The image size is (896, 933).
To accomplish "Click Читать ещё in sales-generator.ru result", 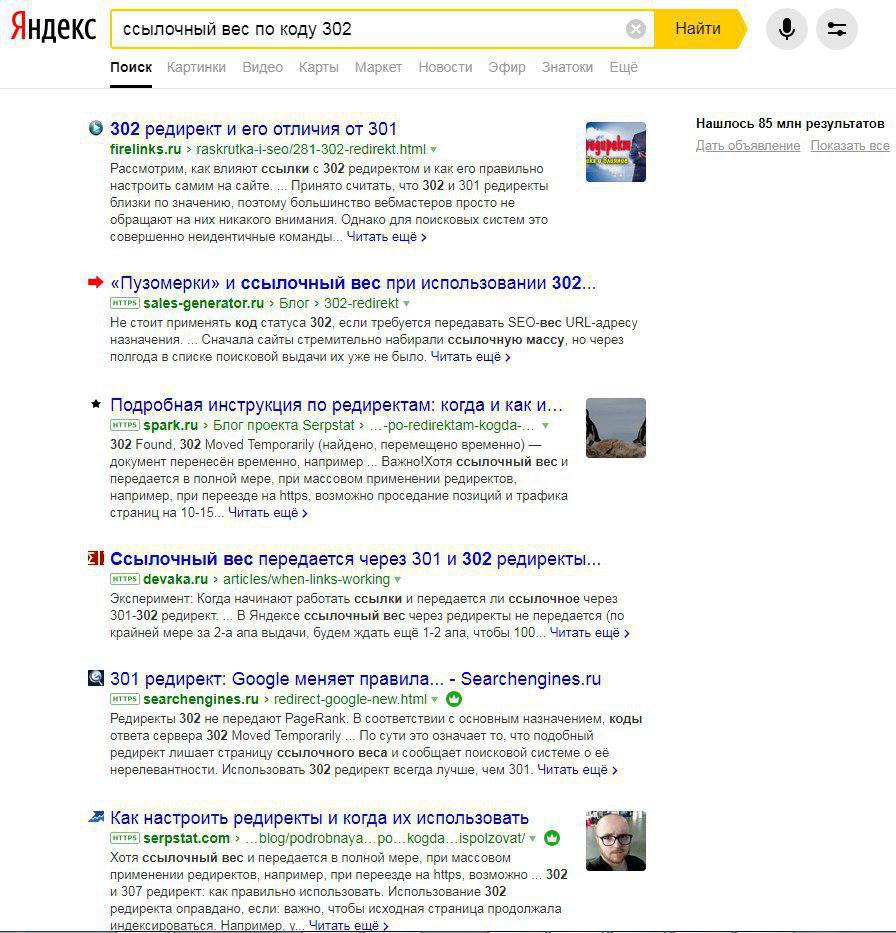I will coord(470,357).
